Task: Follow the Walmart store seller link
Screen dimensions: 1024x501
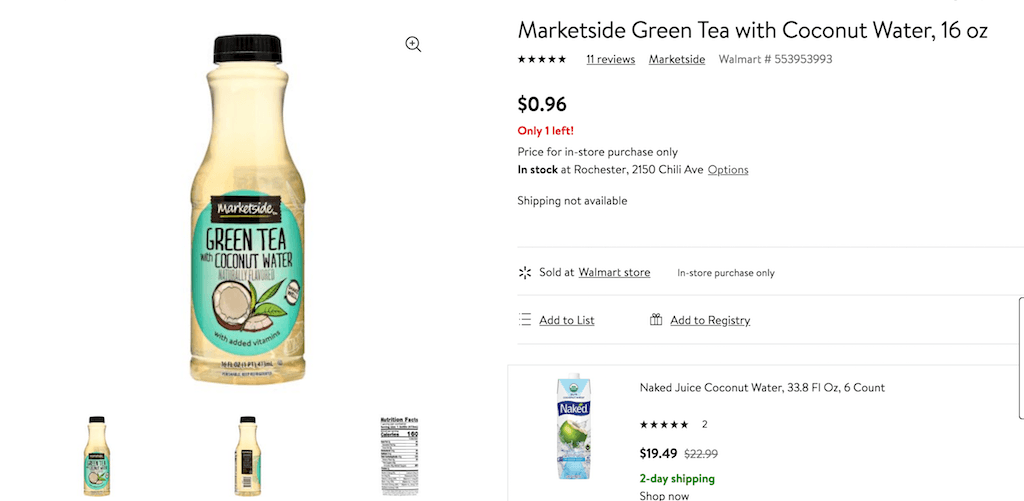Action: click(614, 272)
